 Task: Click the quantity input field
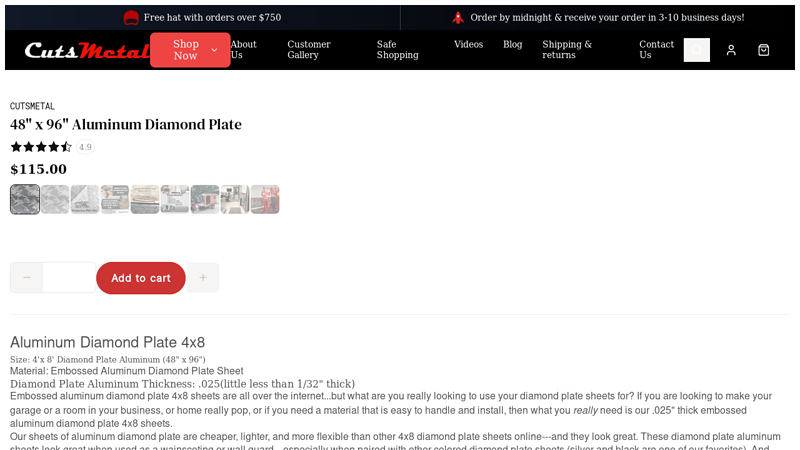(69, 278)
